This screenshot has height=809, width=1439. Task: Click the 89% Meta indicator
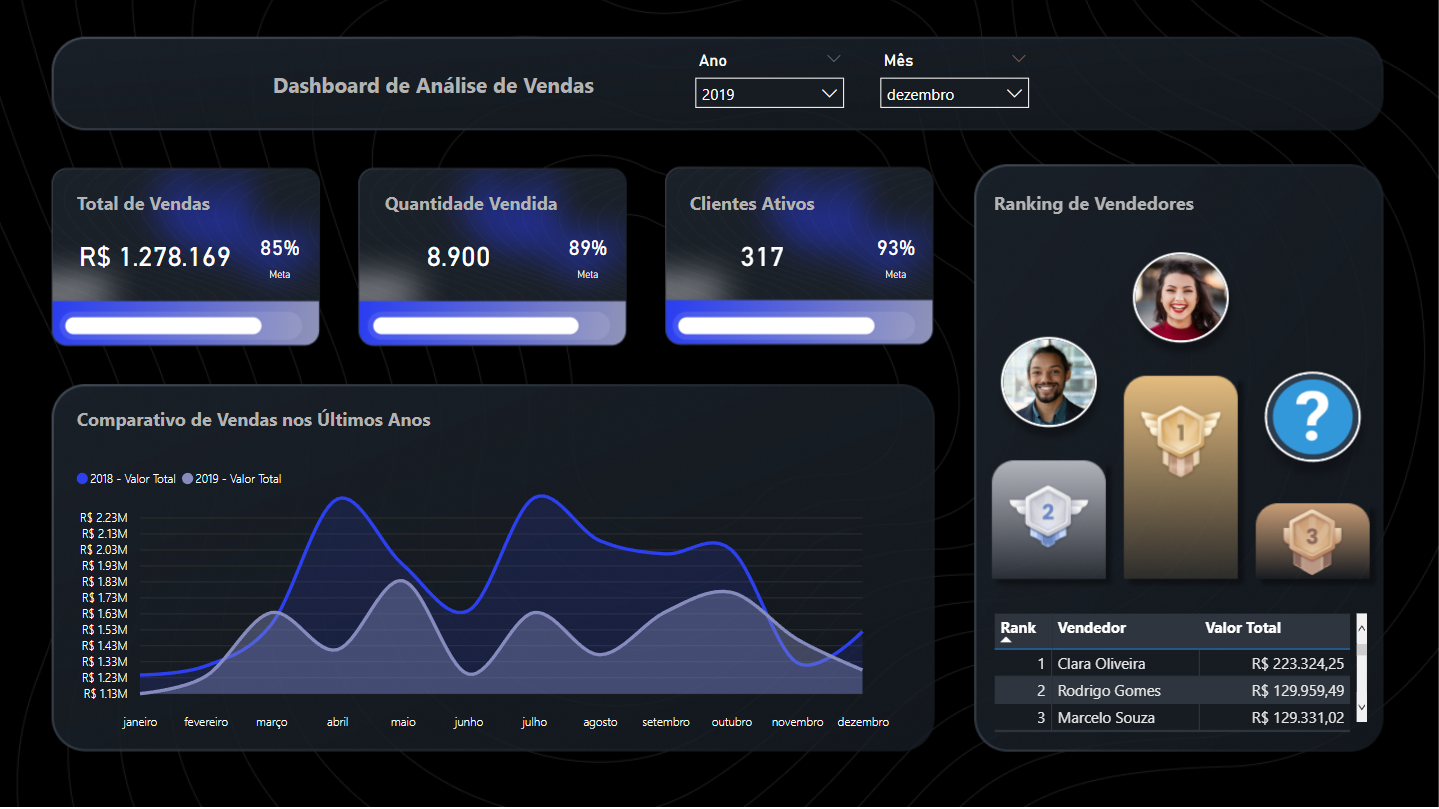pos(588,257)
